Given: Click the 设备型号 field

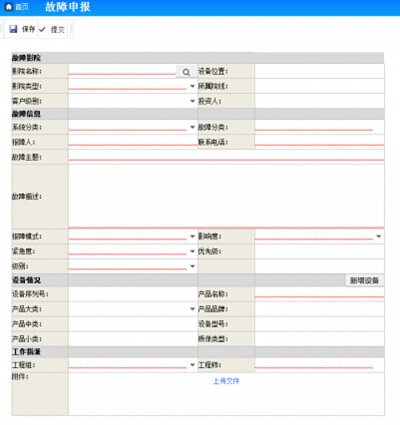Looking at the screenshot, I should [x=319, y=324].
